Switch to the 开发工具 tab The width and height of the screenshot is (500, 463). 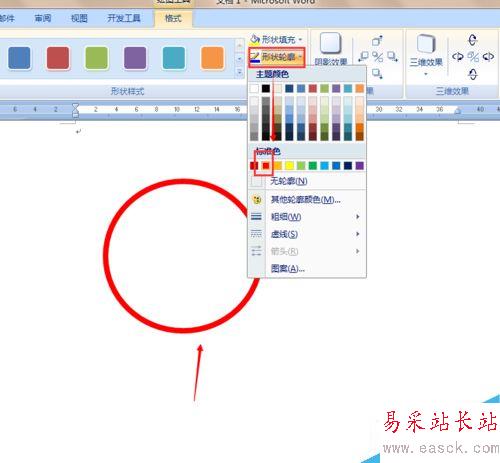(124, 18)
